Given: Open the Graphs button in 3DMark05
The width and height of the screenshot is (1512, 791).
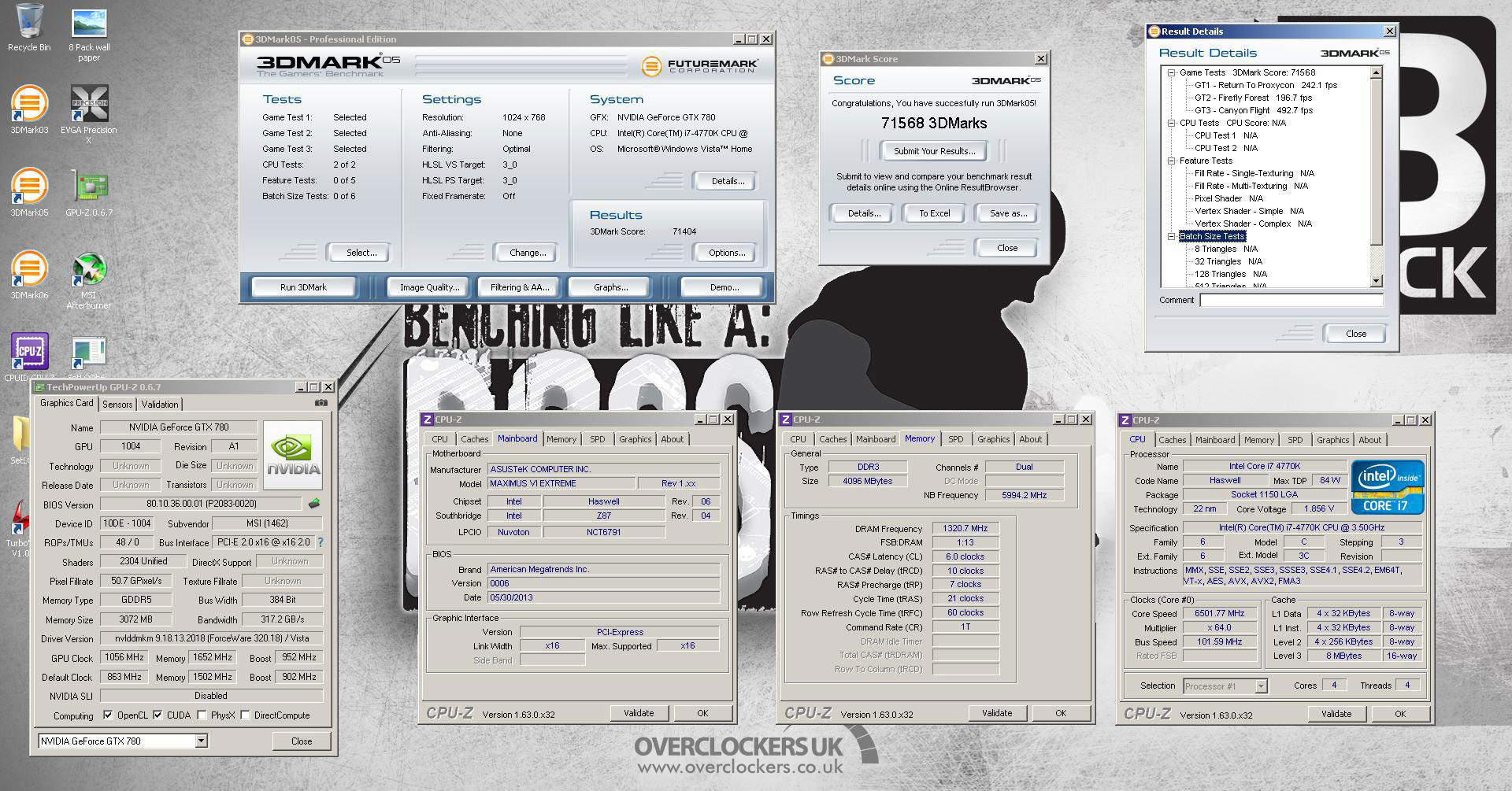Looking at the screenshot, I should [x=610, y=287].
